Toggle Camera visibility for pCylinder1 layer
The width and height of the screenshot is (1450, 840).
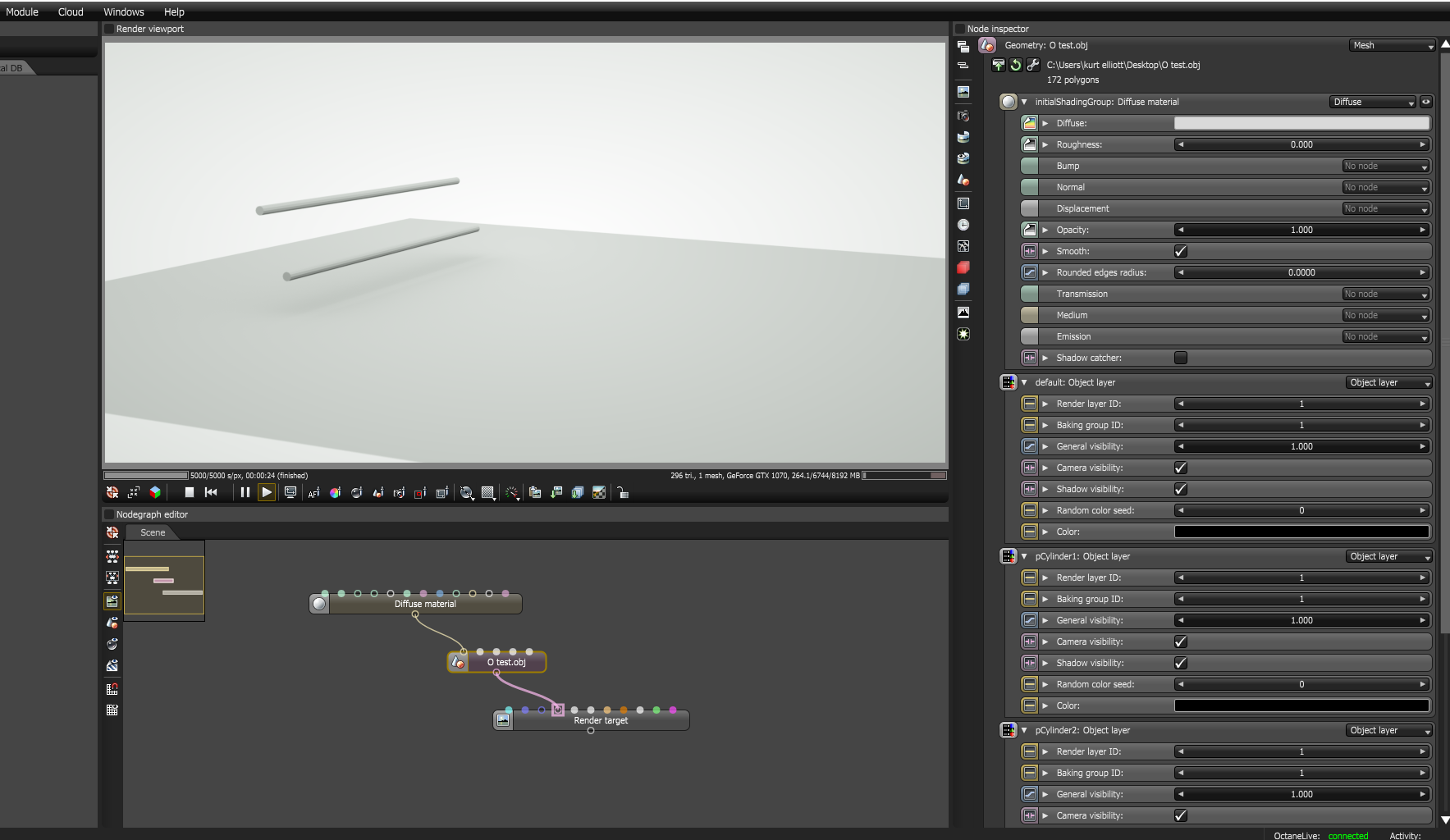pyautogui.click(x=1181, y=641)
